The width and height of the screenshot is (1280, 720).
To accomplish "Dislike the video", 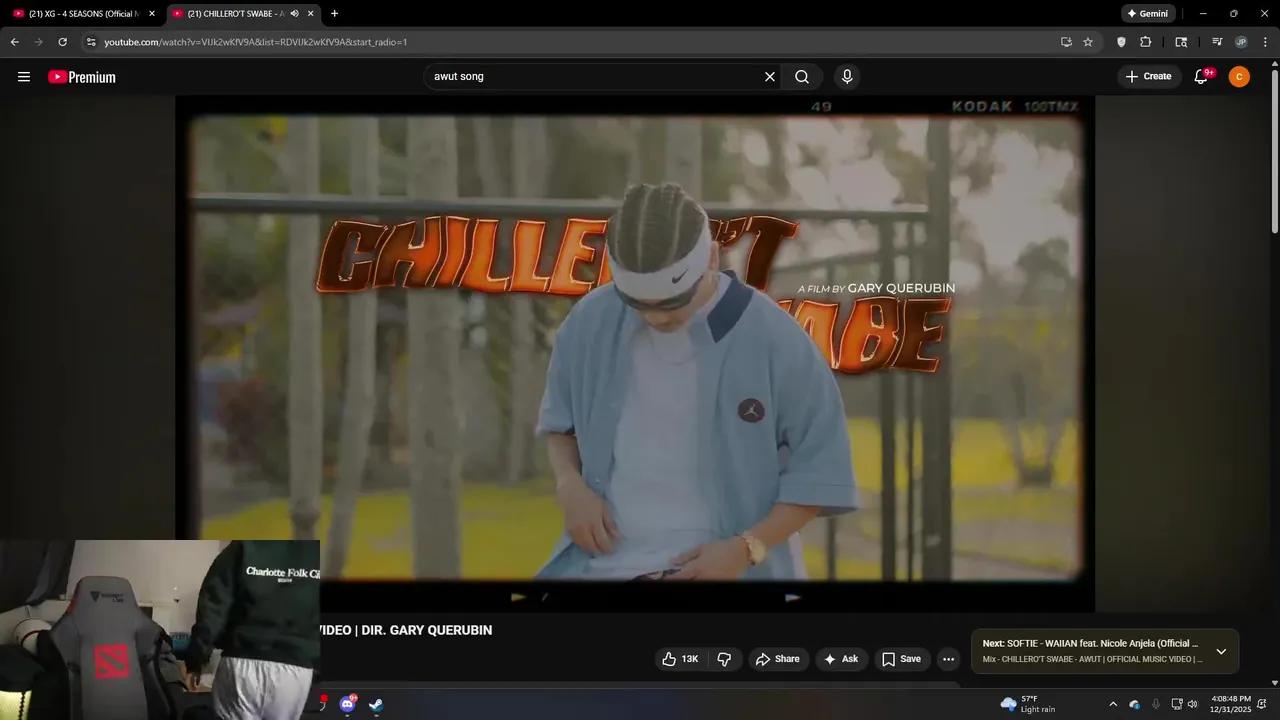I will point(725,659).
